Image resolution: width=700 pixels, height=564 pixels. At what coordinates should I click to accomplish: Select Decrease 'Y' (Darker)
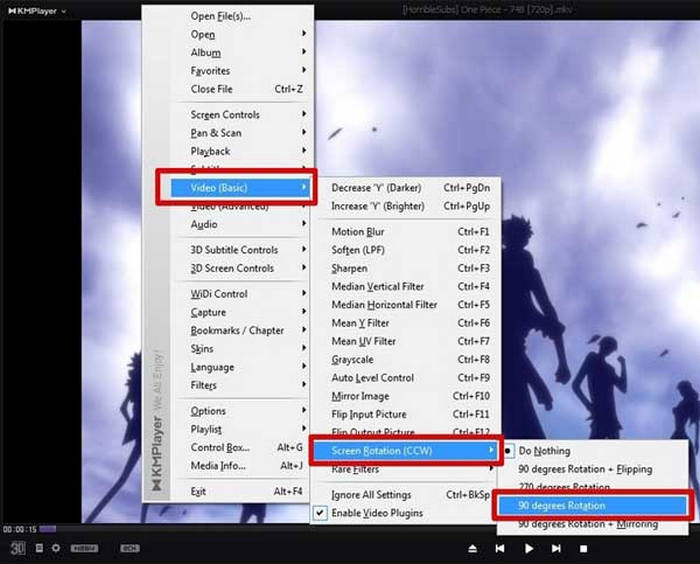404,188
